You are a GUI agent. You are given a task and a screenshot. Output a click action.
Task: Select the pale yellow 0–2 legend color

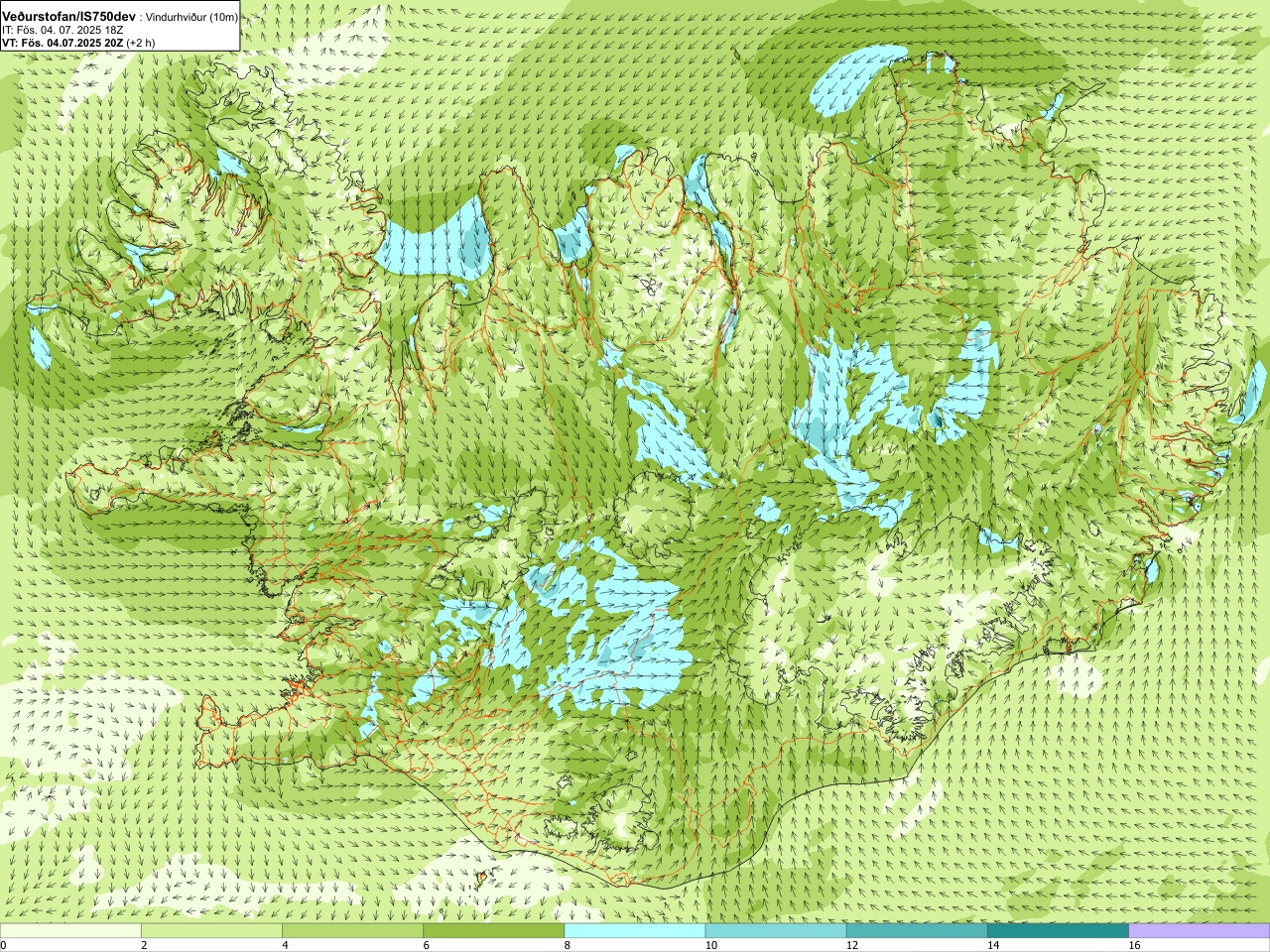pos(70,931)
